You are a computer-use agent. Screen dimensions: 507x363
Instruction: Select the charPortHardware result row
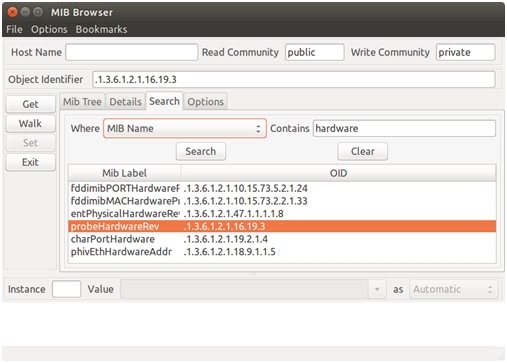[x=282, y=239]
